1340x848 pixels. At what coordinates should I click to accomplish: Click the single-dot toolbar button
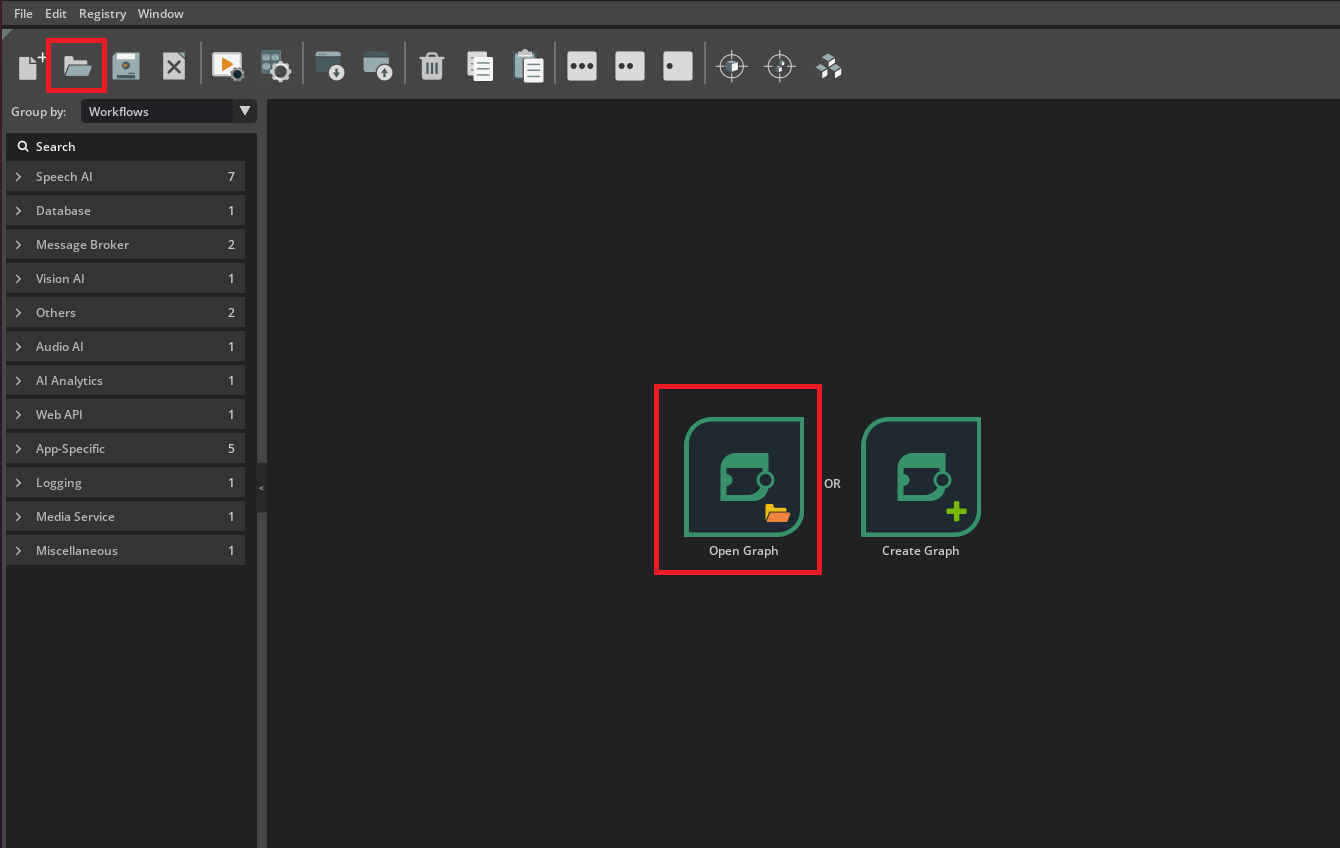click(x=677, y=67)
